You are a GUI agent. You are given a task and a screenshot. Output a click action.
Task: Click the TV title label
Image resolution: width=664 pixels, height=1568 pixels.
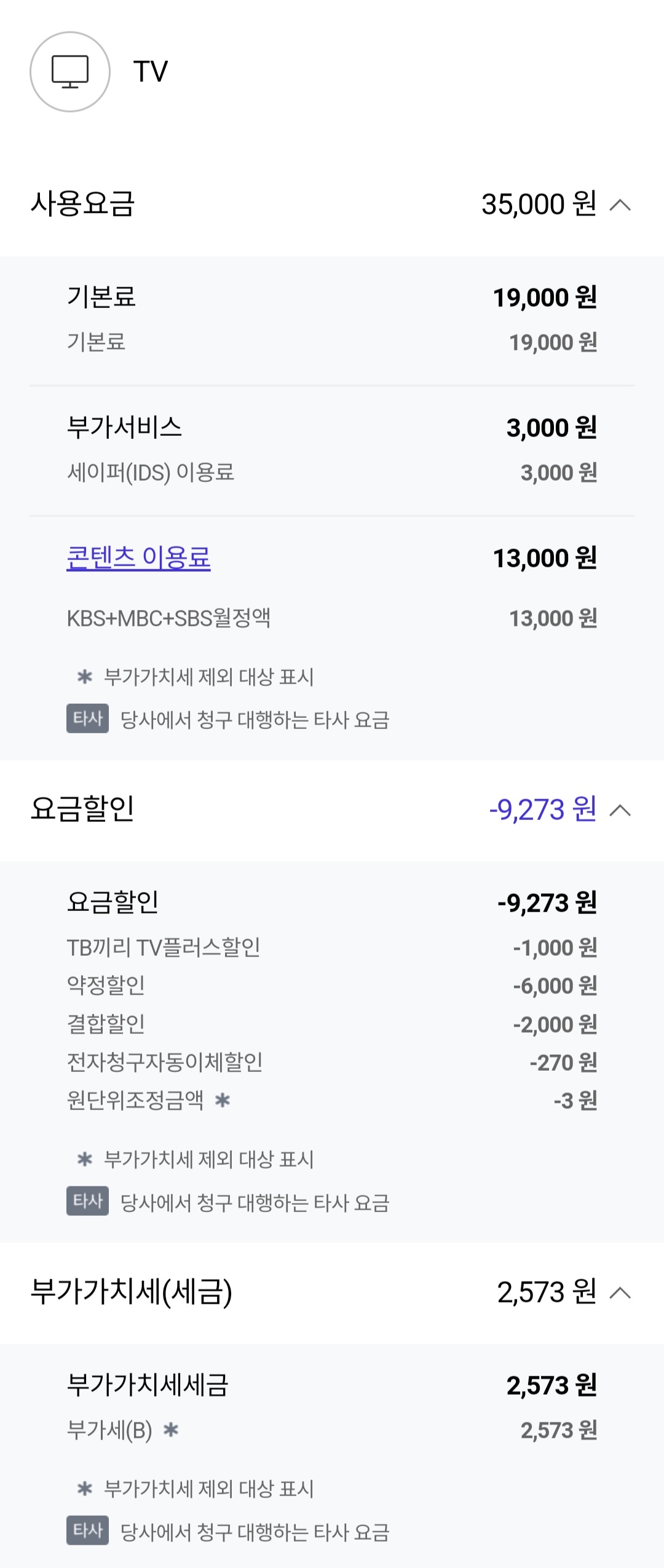tap(151, 72)
